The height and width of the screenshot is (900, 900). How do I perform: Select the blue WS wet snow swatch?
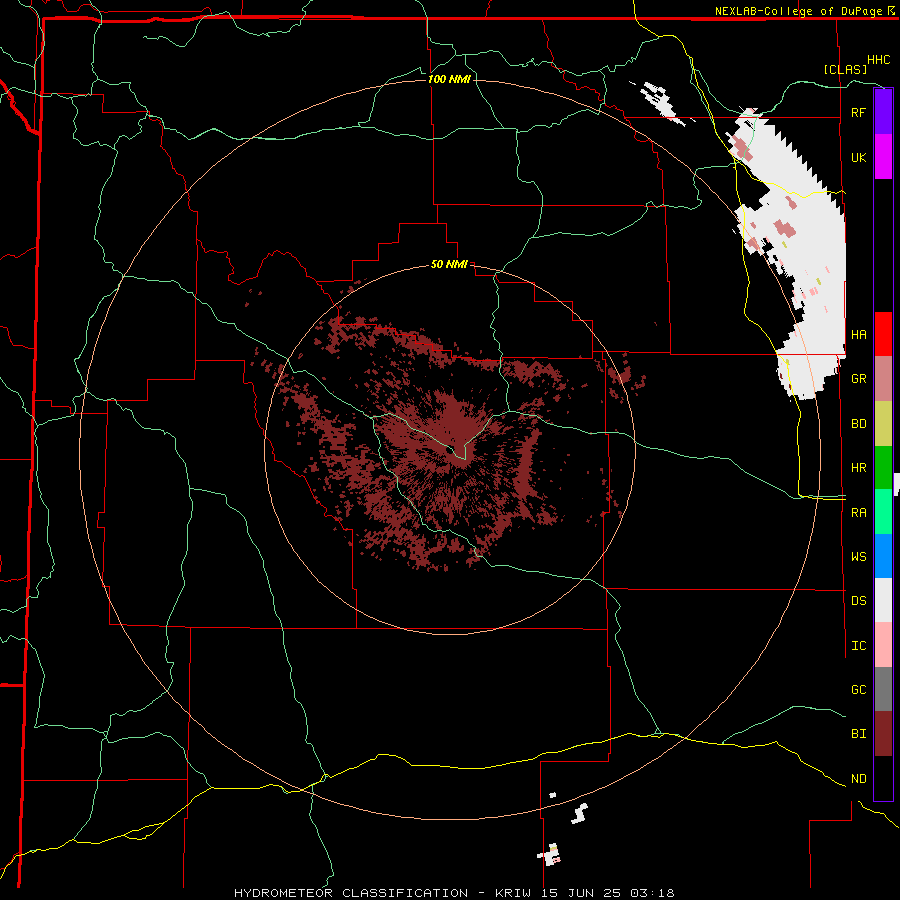(883, 556)
